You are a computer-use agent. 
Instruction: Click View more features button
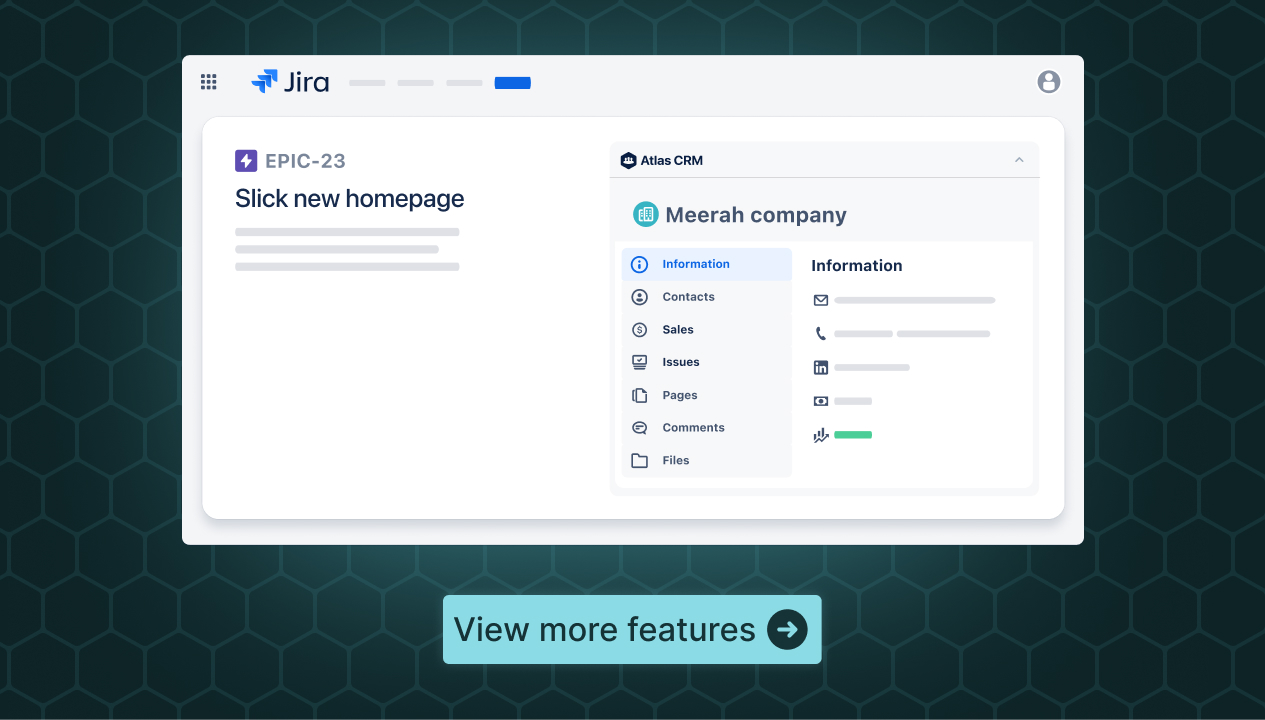coord(632,630)
